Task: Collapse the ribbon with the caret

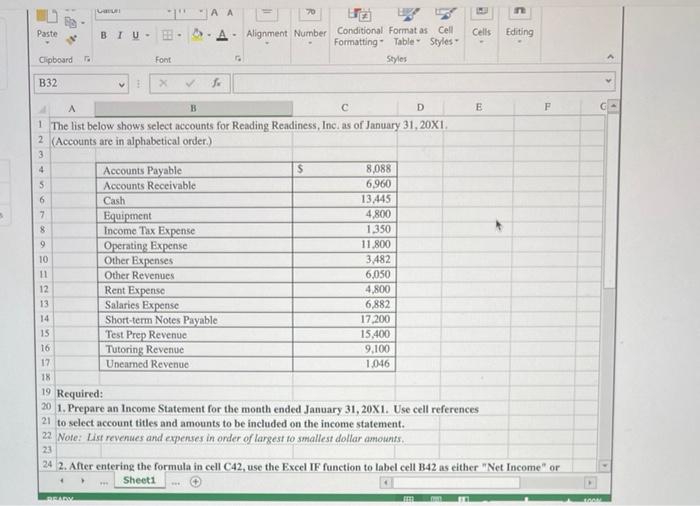Action: tap(610, 57)
